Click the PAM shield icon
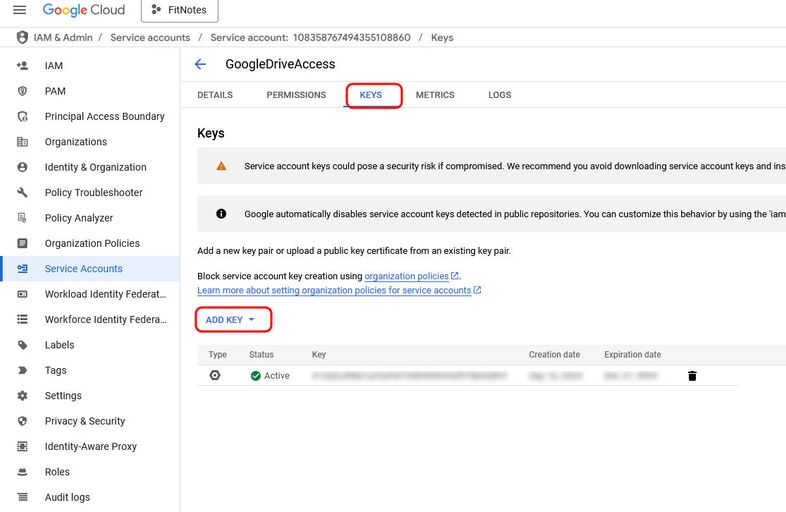The height and width of the screenshot is (512, 786). pos(23,91)
